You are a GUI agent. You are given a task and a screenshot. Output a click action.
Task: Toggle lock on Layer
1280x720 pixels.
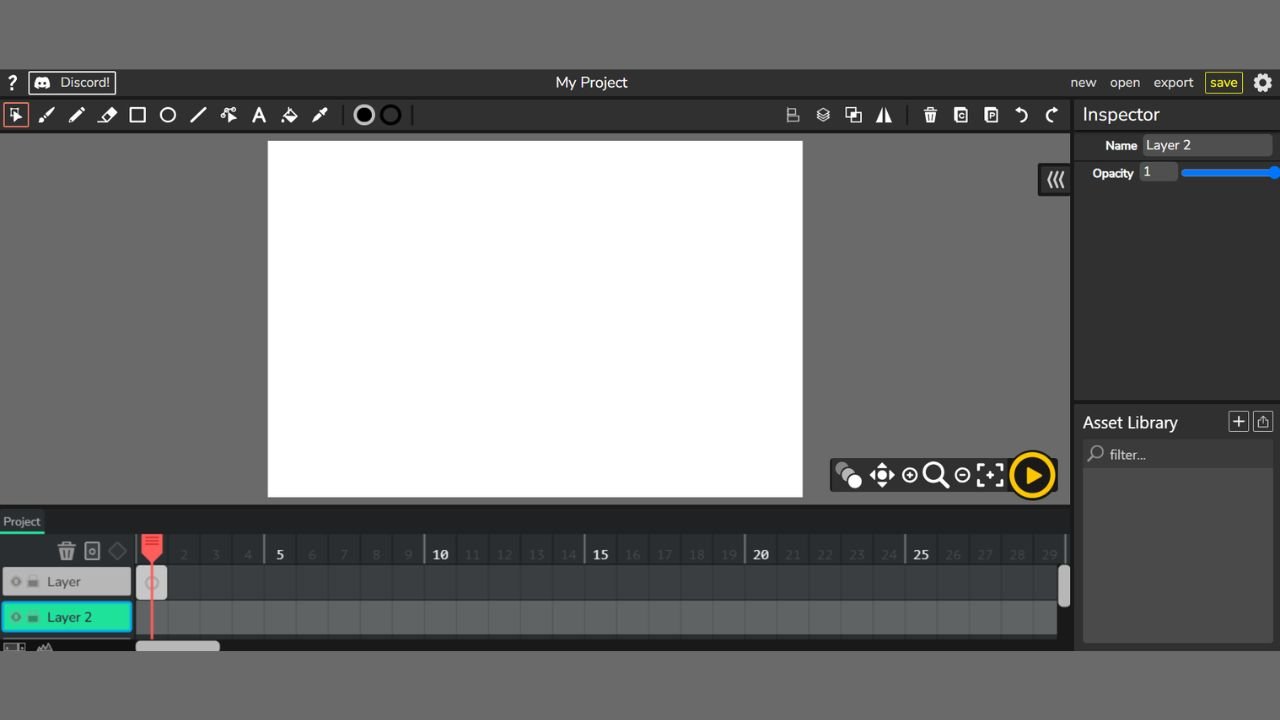33,582
